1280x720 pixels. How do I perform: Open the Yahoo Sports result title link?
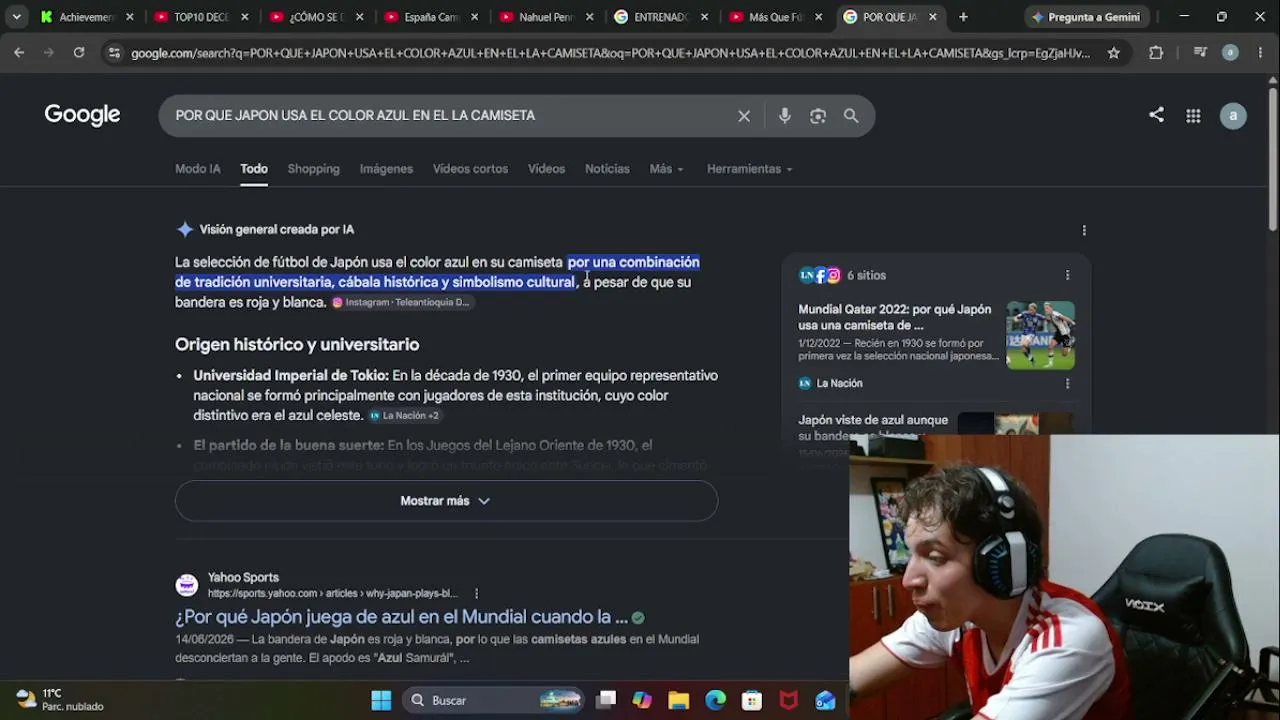click(401, 617)
